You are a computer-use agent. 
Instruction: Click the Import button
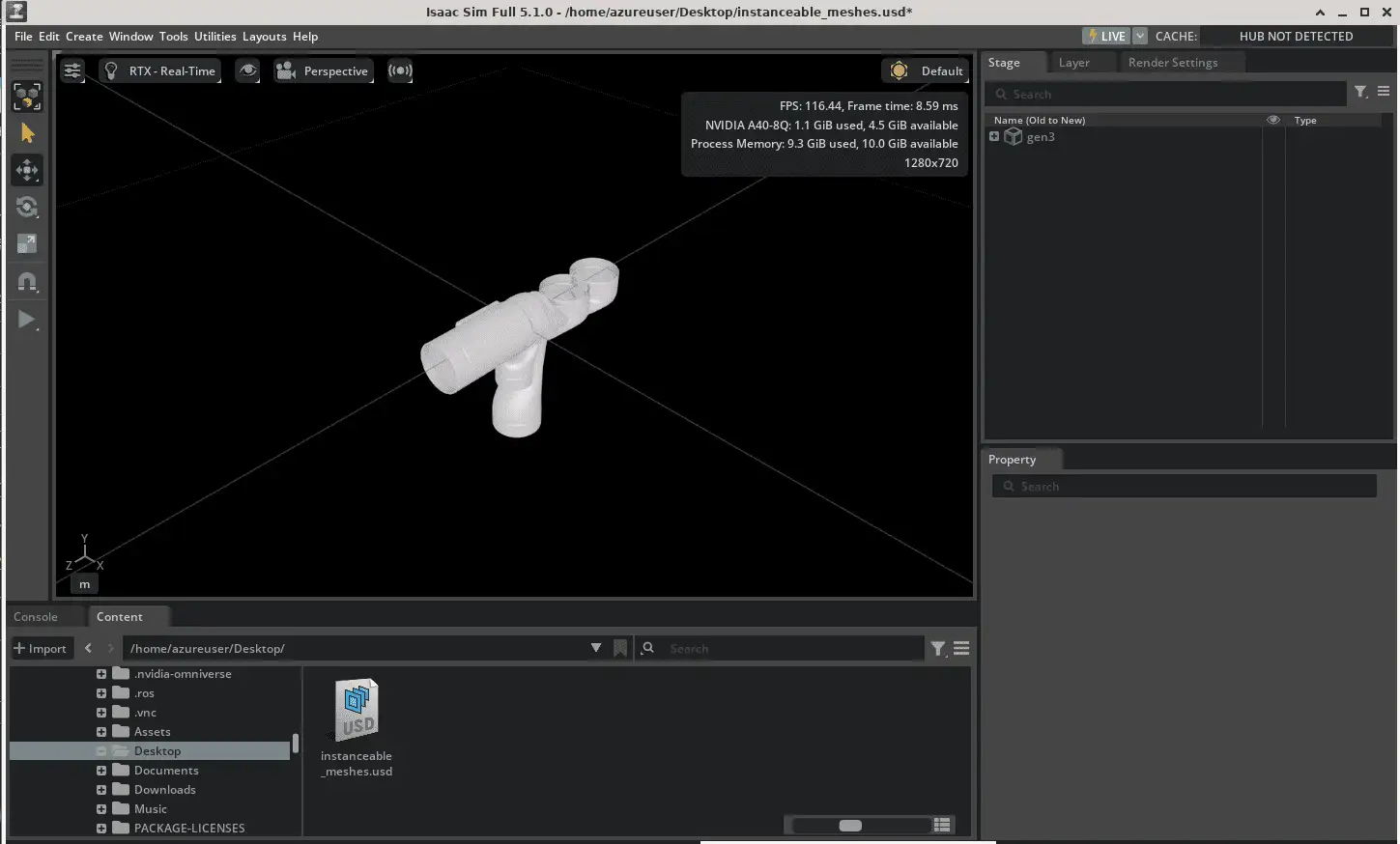click(41, 649)
